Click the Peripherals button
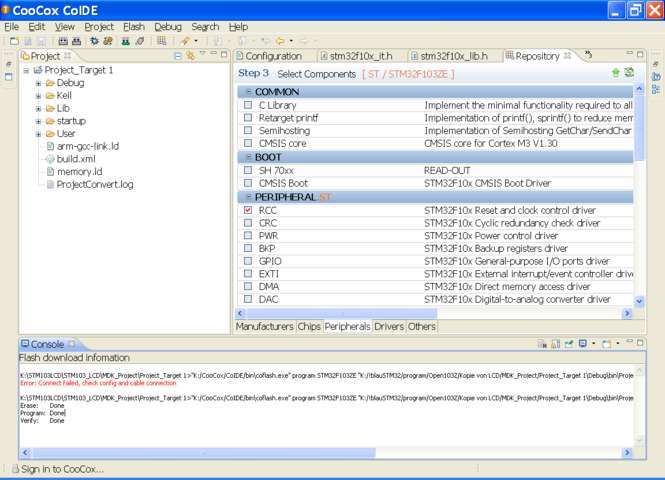Screen dimensions: 665x480 point(347,327)
